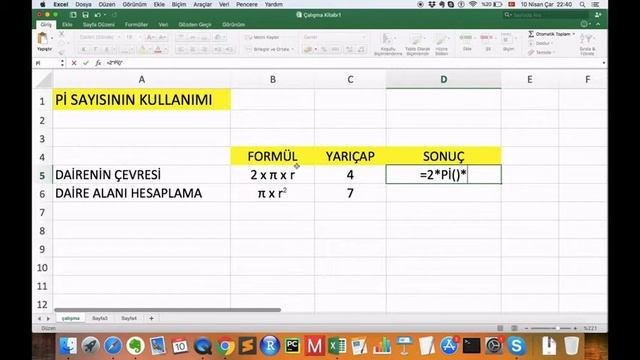Open the Formüller ribbon tab

136,24
